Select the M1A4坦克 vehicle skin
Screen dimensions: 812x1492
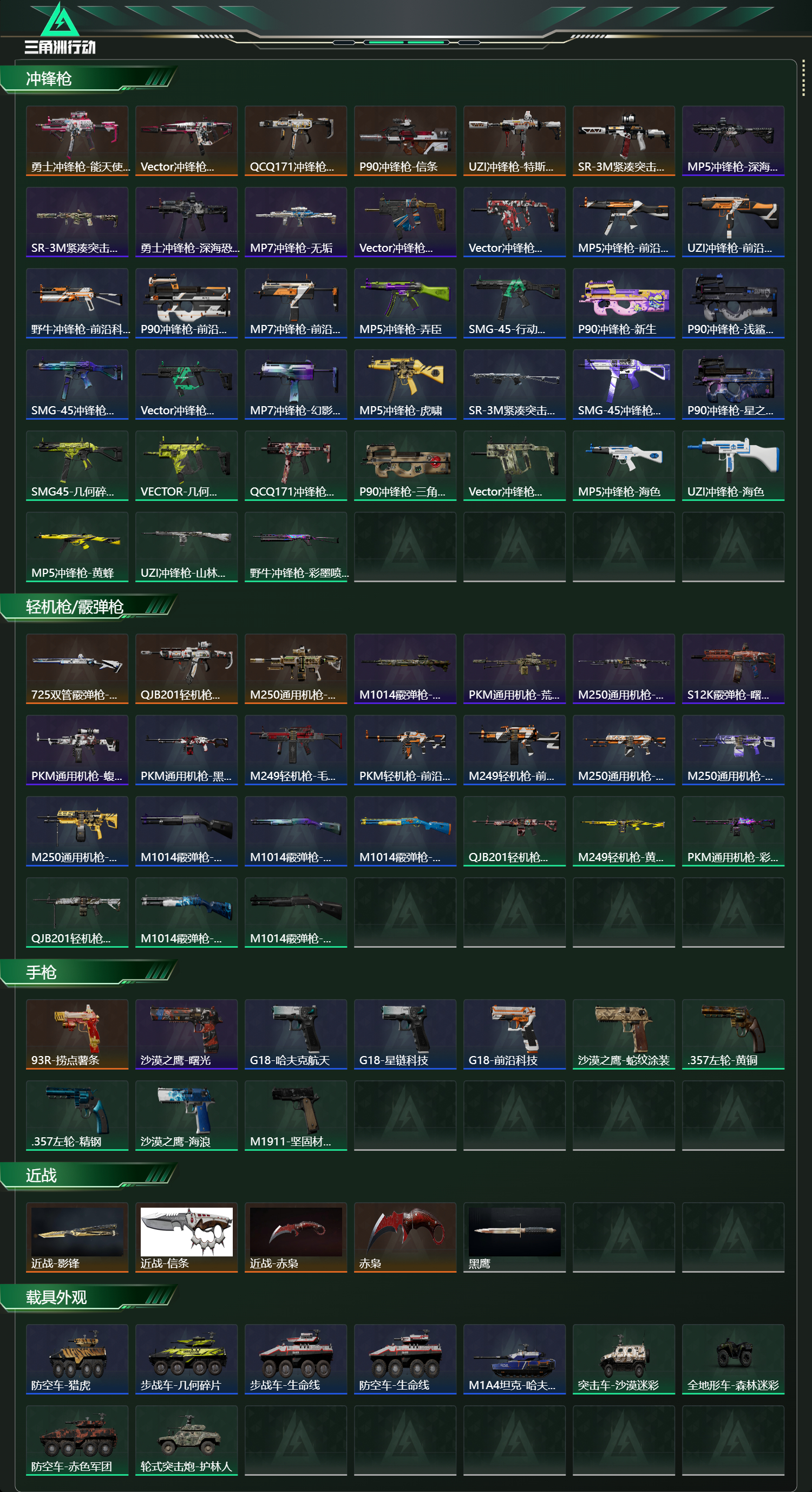coord(514,1359)
